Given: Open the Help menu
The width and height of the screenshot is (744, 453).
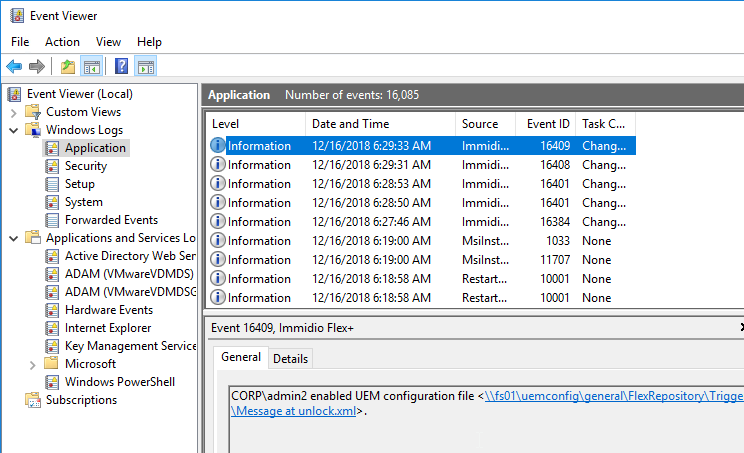Looking at the screenshot, I should pos(149,42).
